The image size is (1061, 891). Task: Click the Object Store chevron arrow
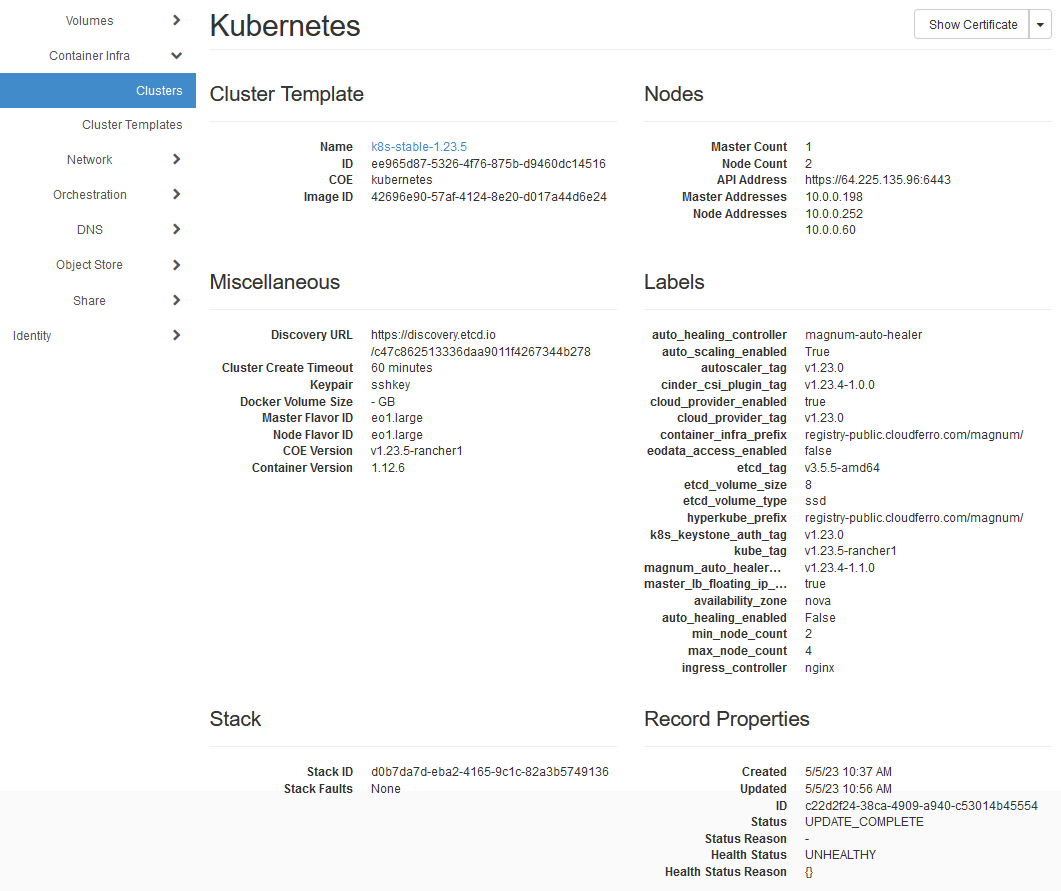[x=176, y=265]
